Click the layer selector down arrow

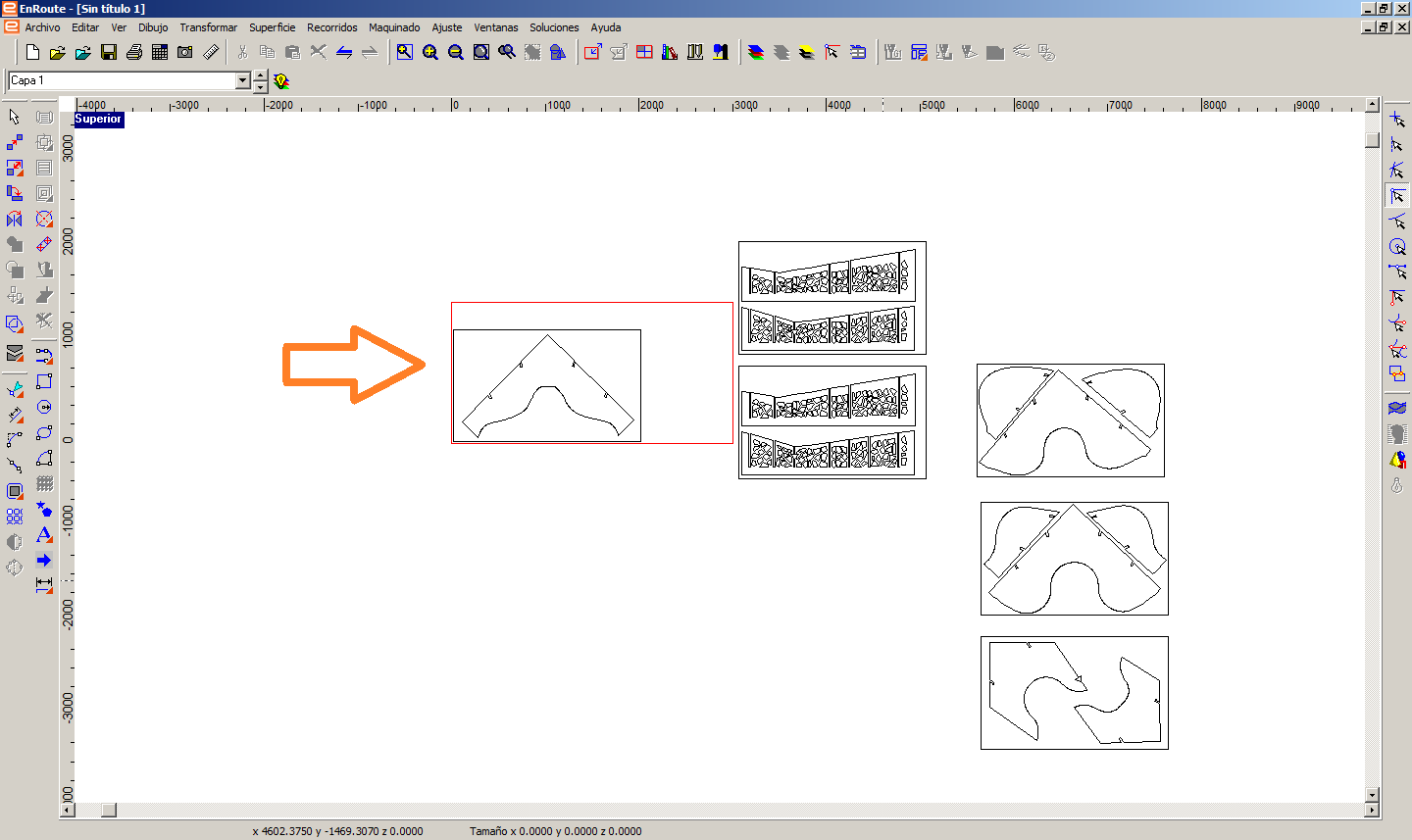[x=260, y=86]
